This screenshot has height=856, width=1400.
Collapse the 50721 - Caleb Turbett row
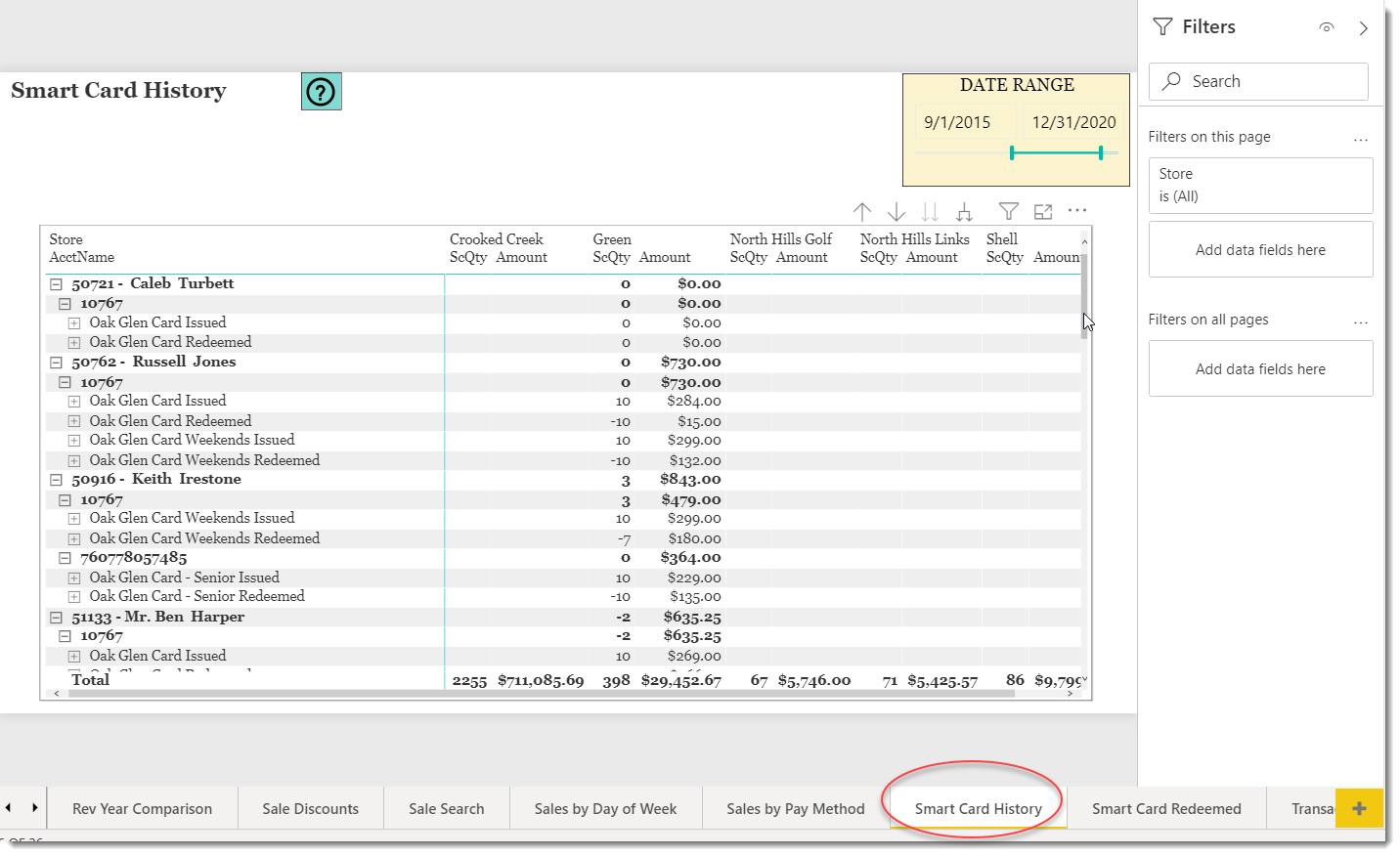pos(56,284)
